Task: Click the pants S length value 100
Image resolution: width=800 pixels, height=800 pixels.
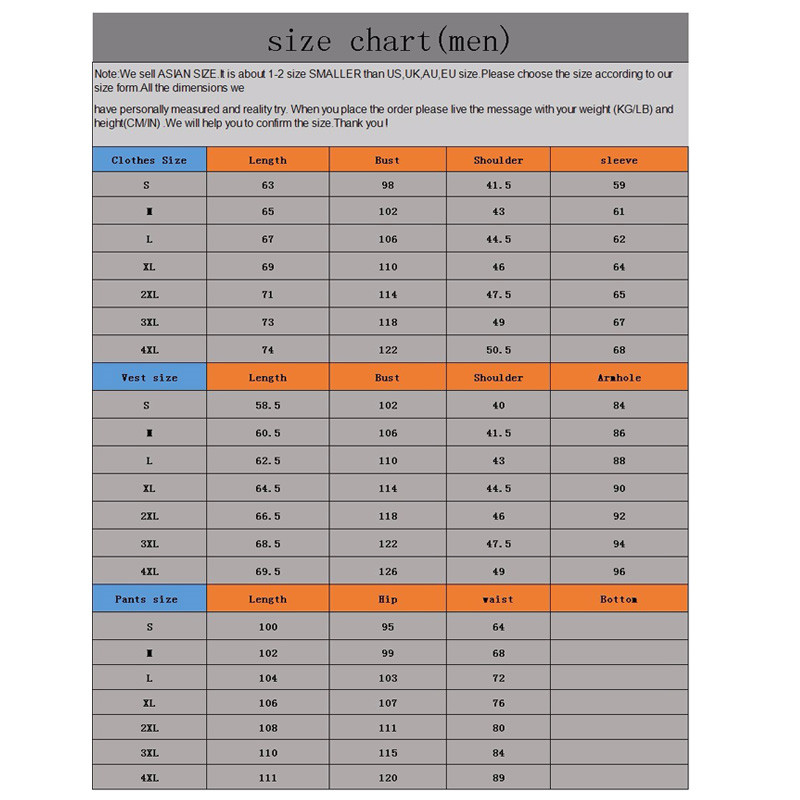Action: click(x=267, y=627)
